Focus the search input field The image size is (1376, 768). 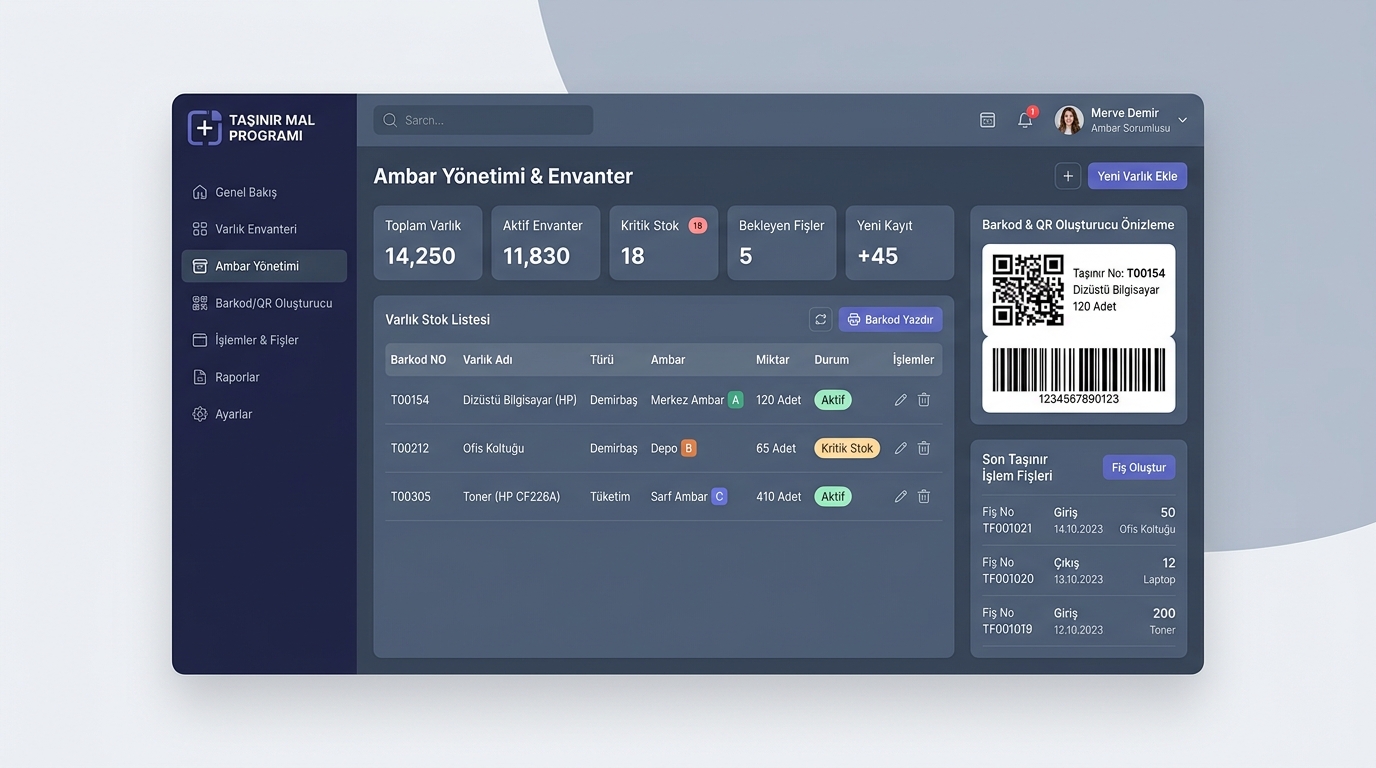pos(483,120)
